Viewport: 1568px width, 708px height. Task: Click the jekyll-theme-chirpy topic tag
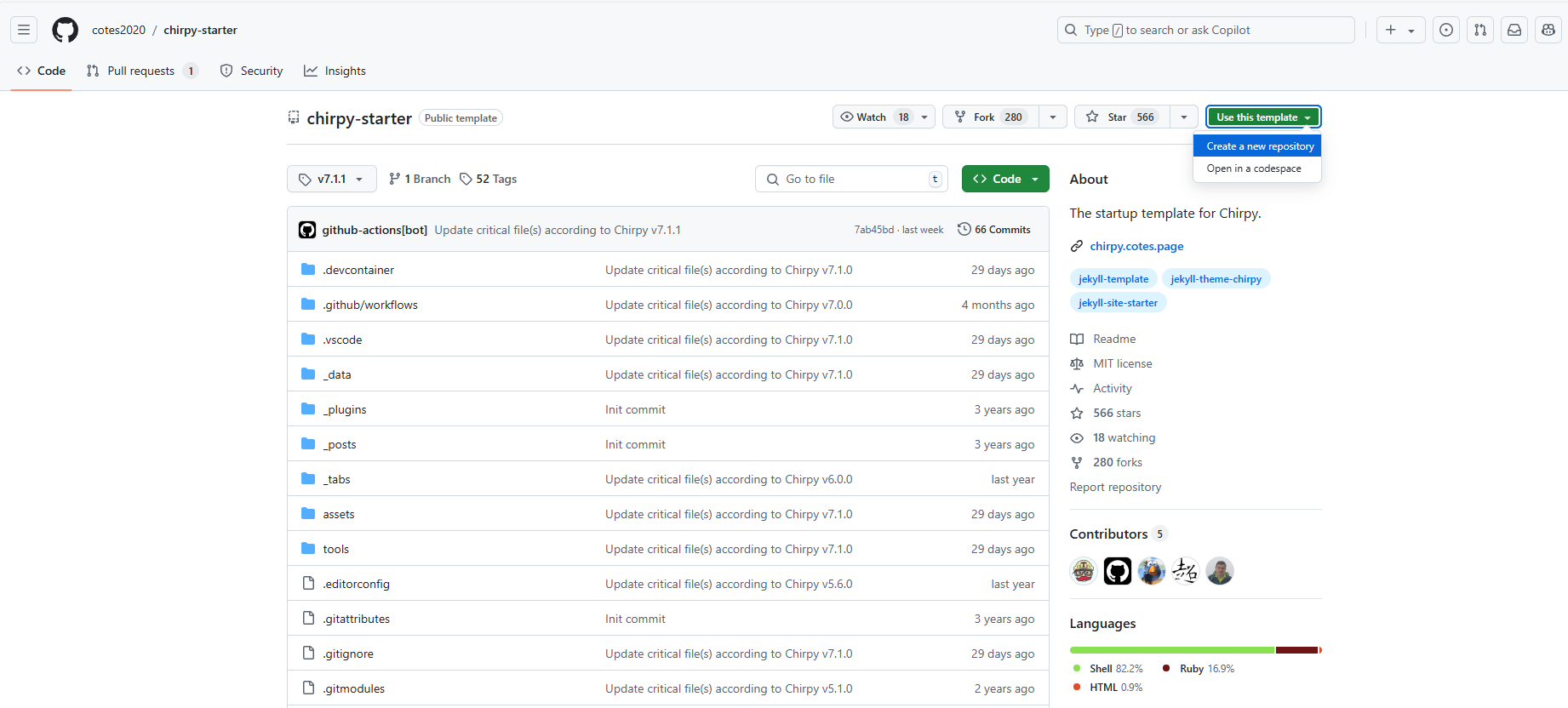tap(1216, 279)
